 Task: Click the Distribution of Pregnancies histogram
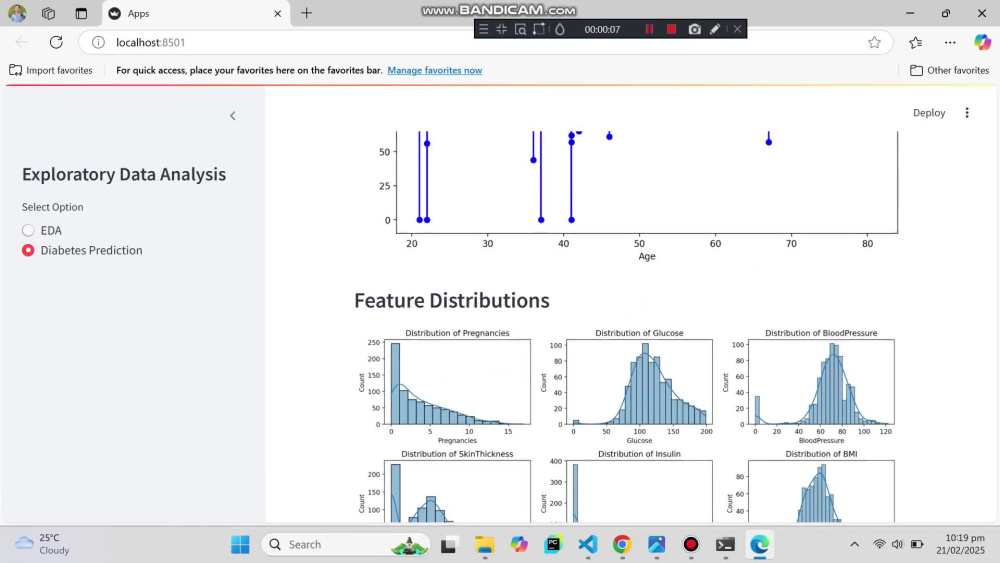(446, 386)
